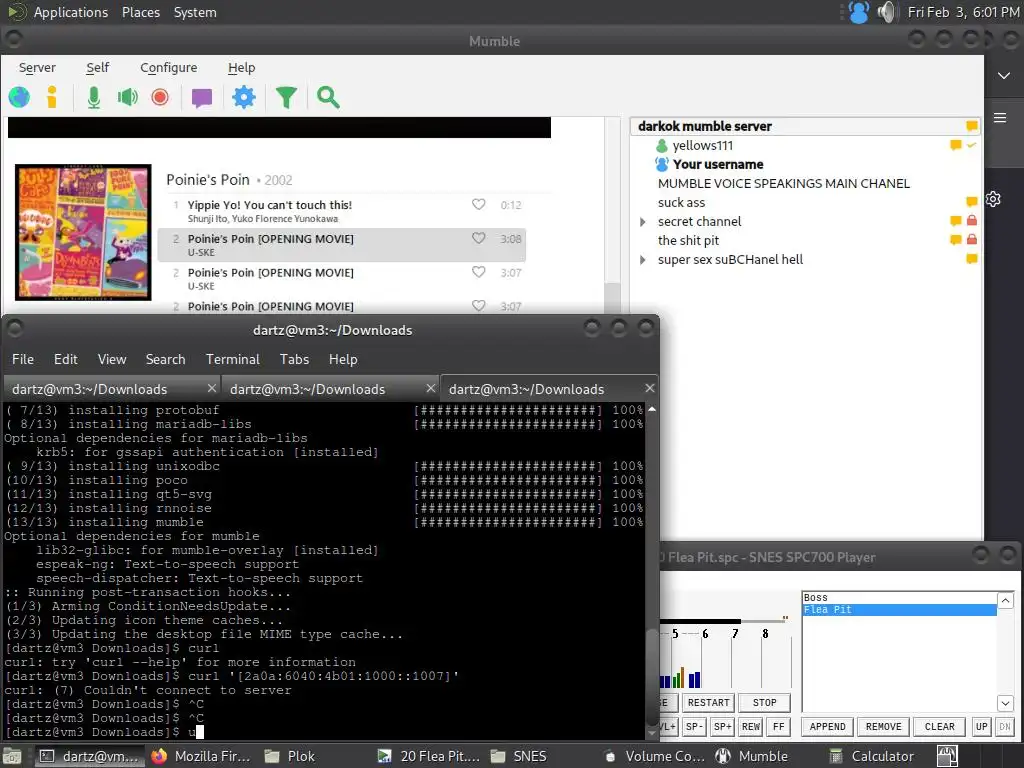
Task: Open terminal File menu
Action: pos(23,359)
